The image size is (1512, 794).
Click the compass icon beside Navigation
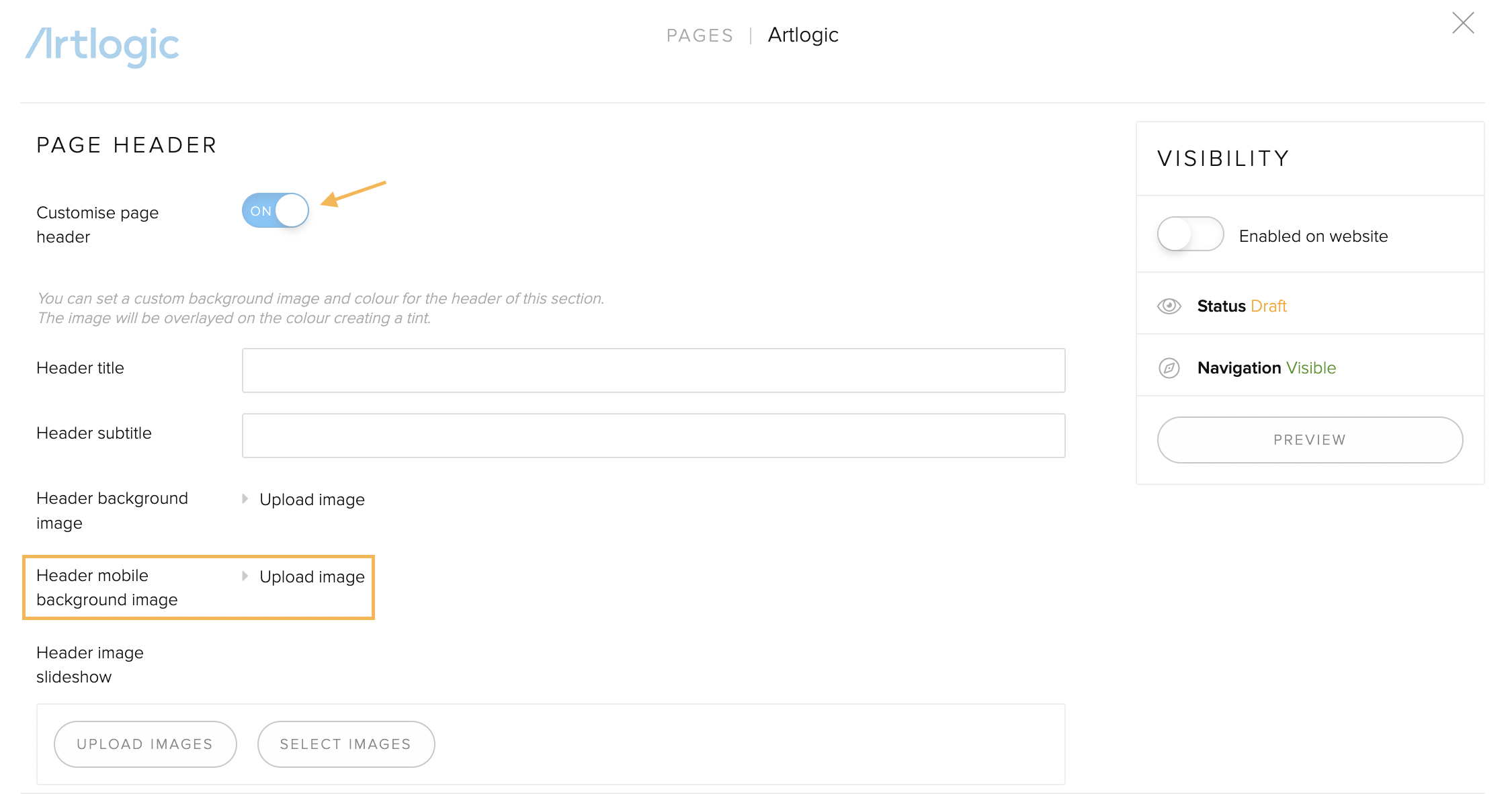point(1169,368)
